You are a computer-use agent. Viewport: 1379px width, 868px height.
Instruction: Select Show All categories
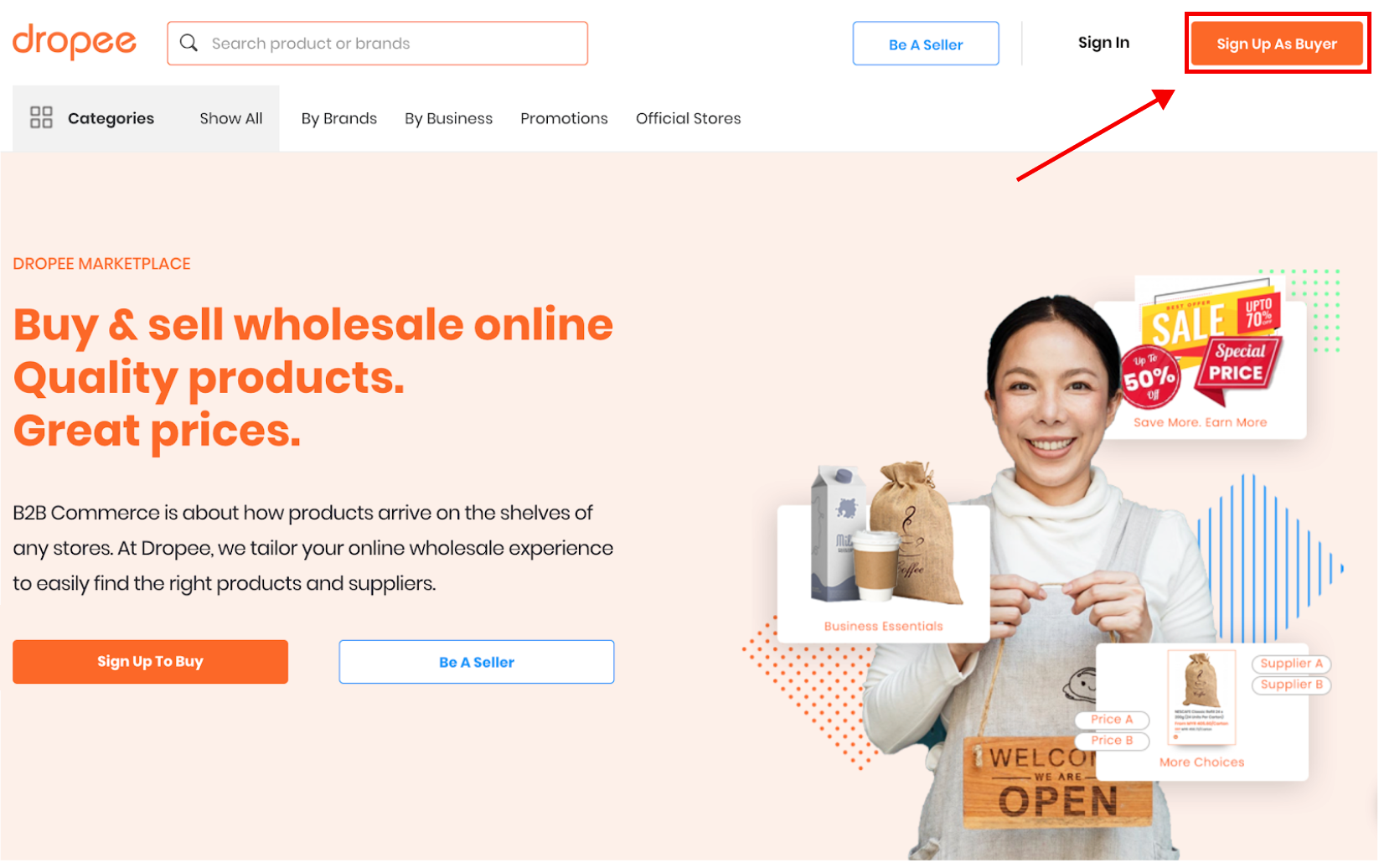[x=231, y=118]
